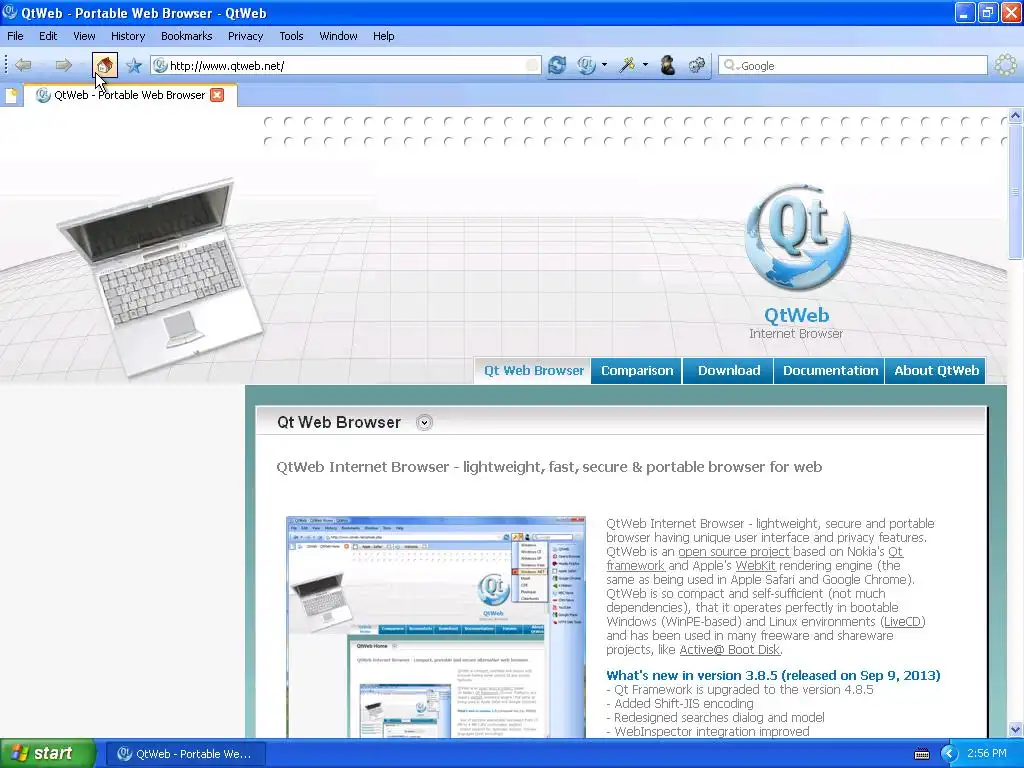The height and width of the screenshot is (768, 1024).
Task: Click the 'Redesigned searches dialog and model' line
Action: coord(715,717)
